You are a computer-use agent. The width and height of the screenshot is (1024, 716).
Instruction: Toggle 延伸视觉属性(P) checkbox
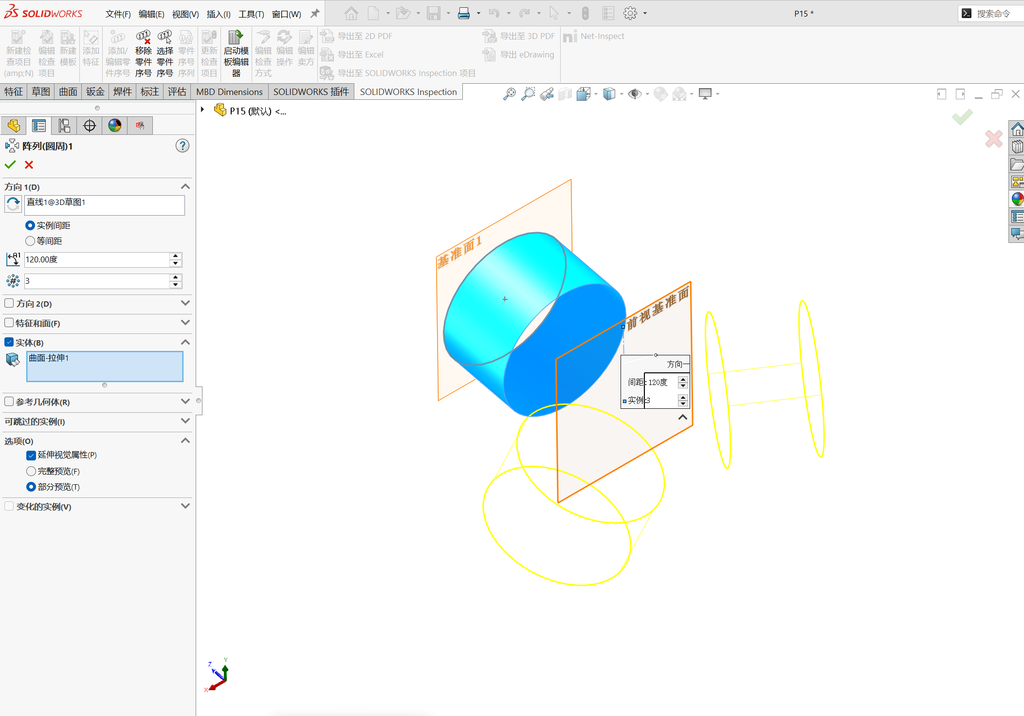(x=31, y=455)
